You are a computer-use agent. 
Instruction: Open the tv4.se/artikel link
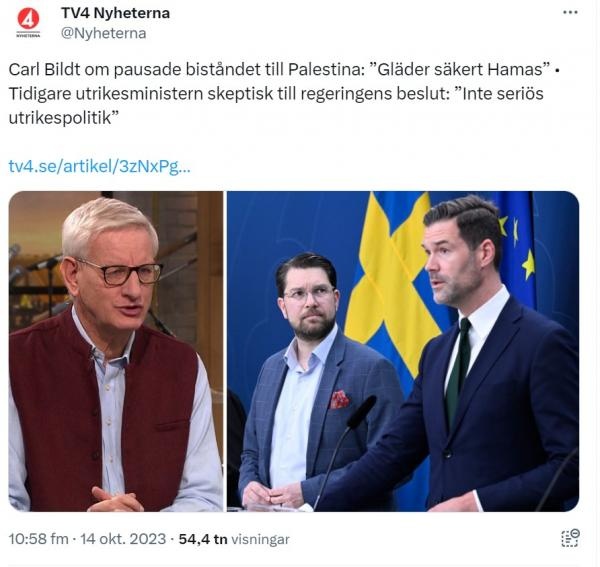pos(99,166)
